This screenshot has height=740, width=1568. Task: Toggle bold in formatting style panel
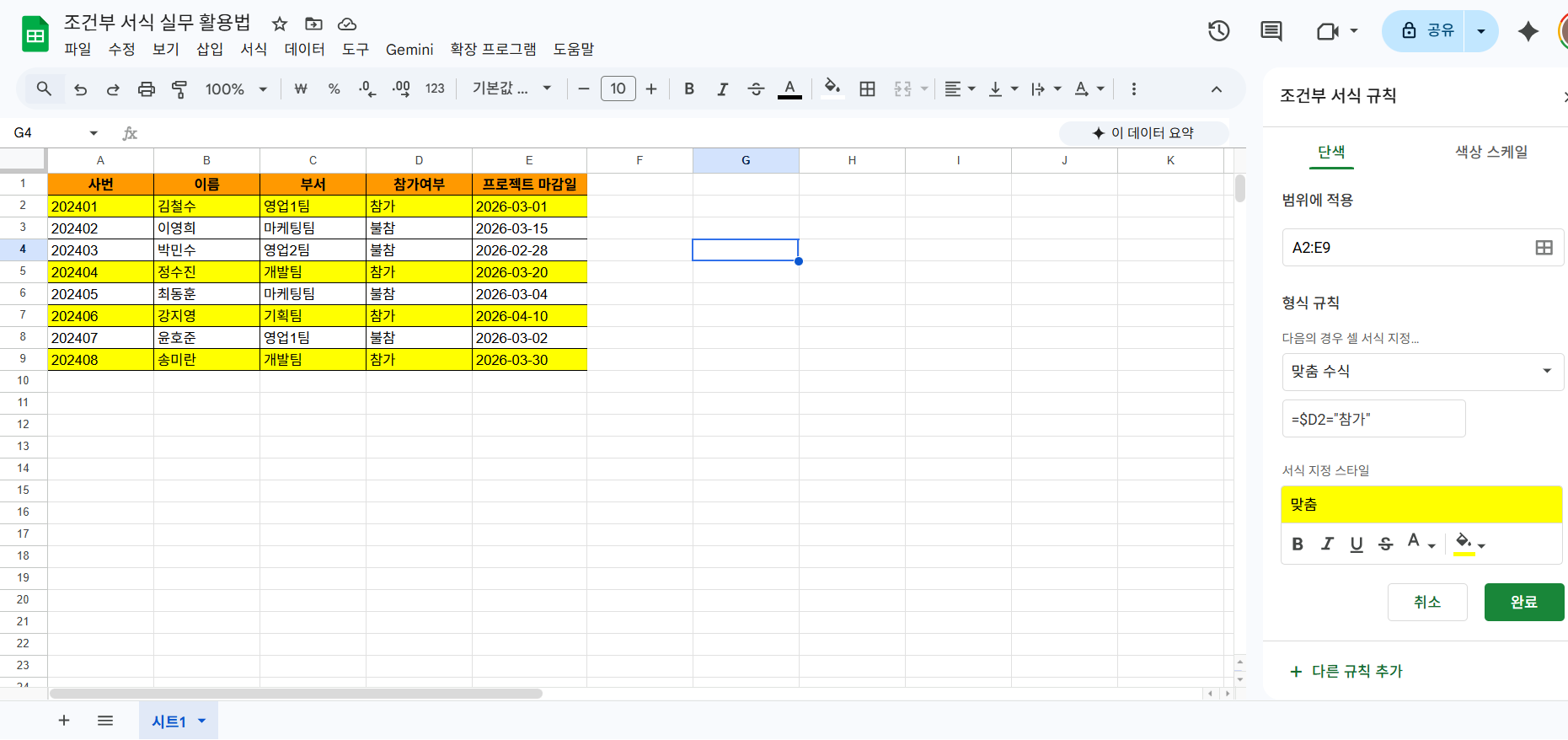click(1298, 544)
